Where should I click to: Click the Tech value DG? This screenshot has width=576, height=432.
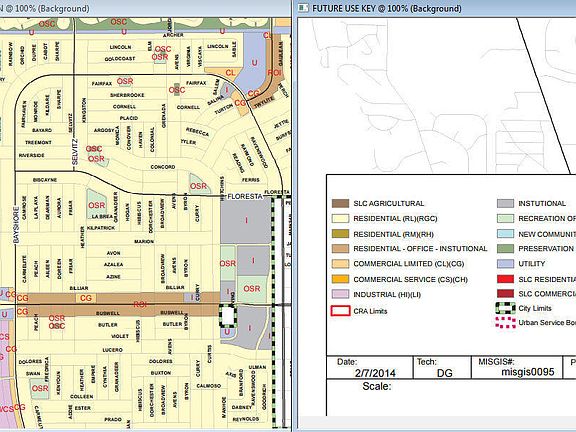(x=444, y=373)
